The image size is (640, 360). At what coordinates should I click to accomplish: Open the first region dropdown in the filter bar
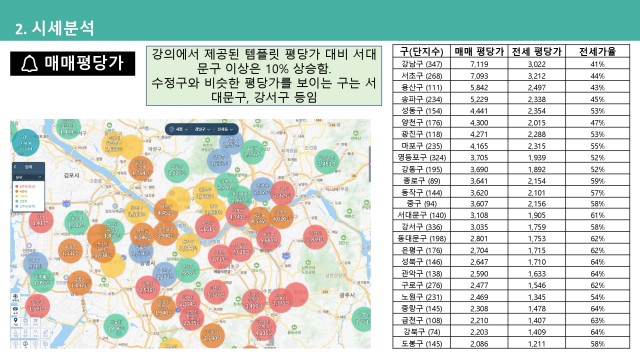pyautogui.click(x=182, y=129)
